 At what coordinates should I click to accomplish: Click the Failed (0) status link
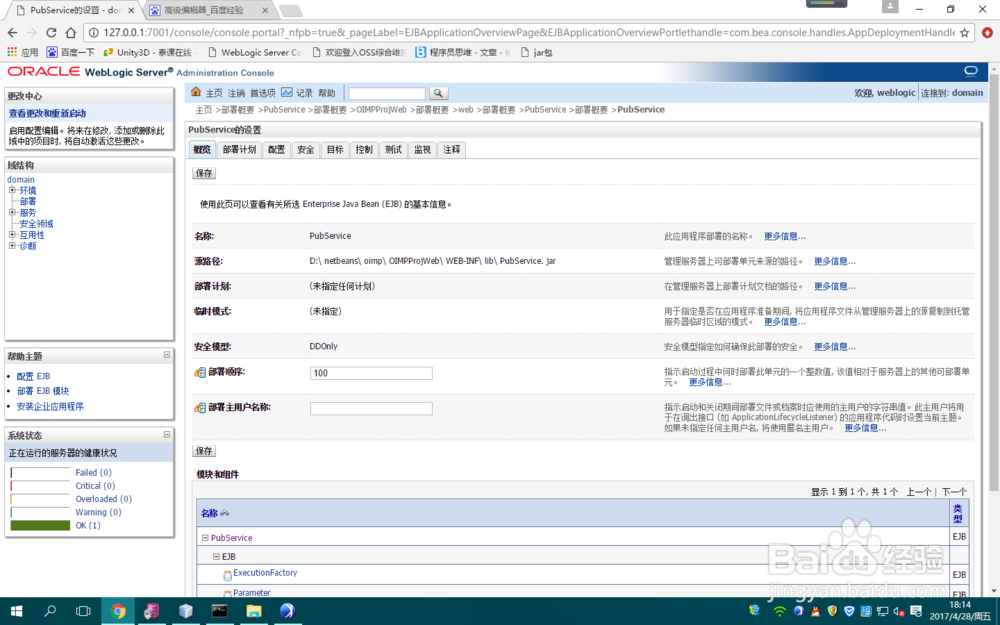pos(93,473)
